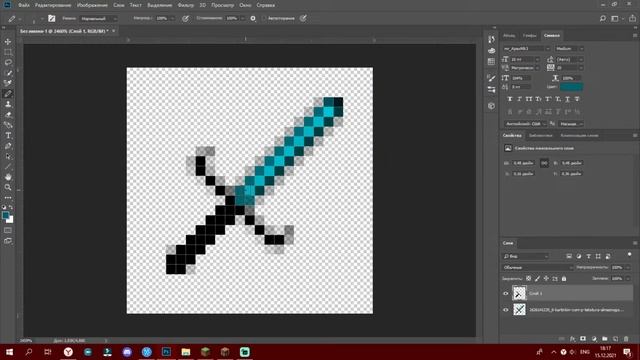Open the Окно menu
The image size is (640, 360).
click(x=245, y=5)
